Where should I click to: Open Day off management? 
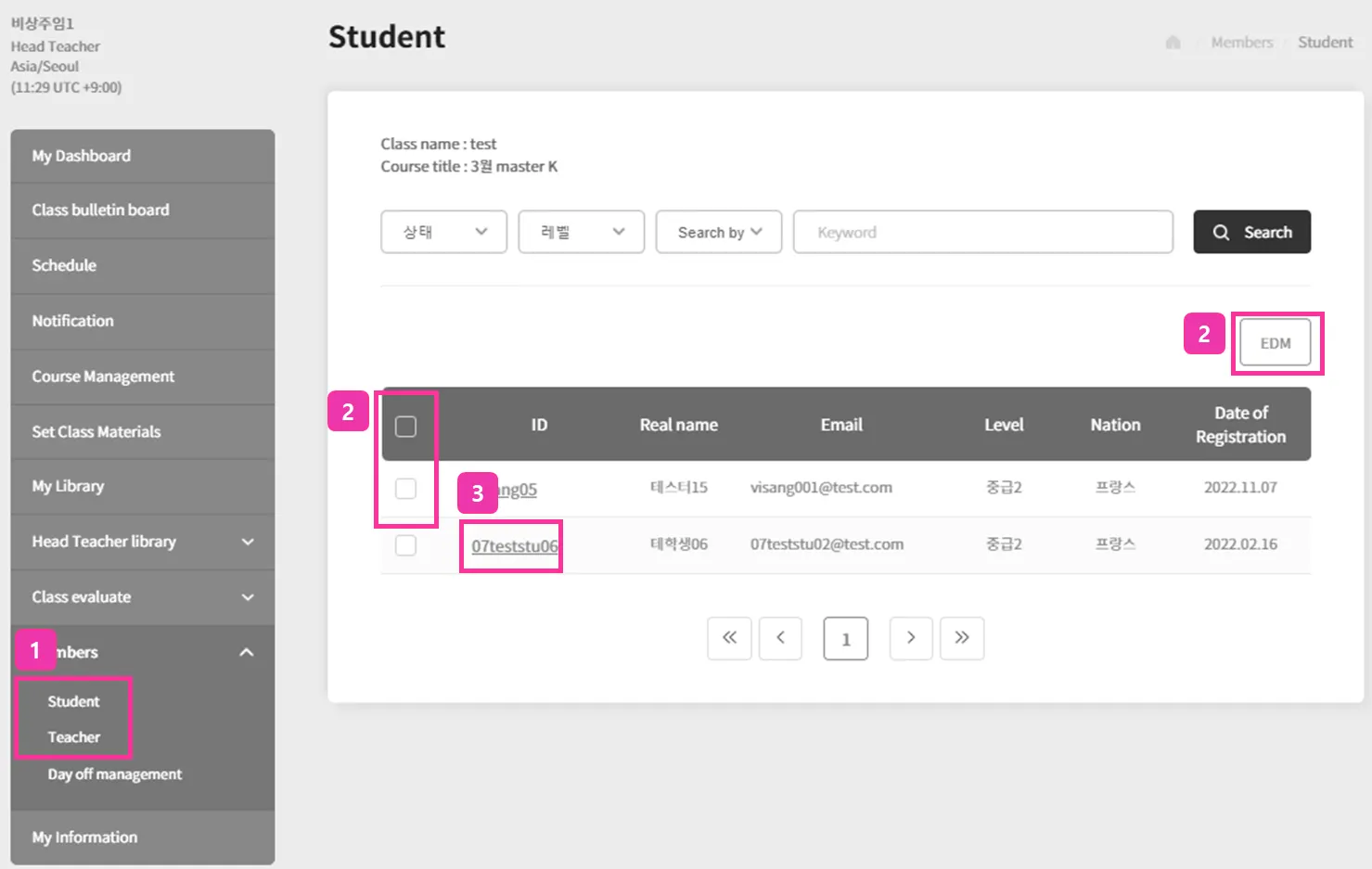coord(115,774)
